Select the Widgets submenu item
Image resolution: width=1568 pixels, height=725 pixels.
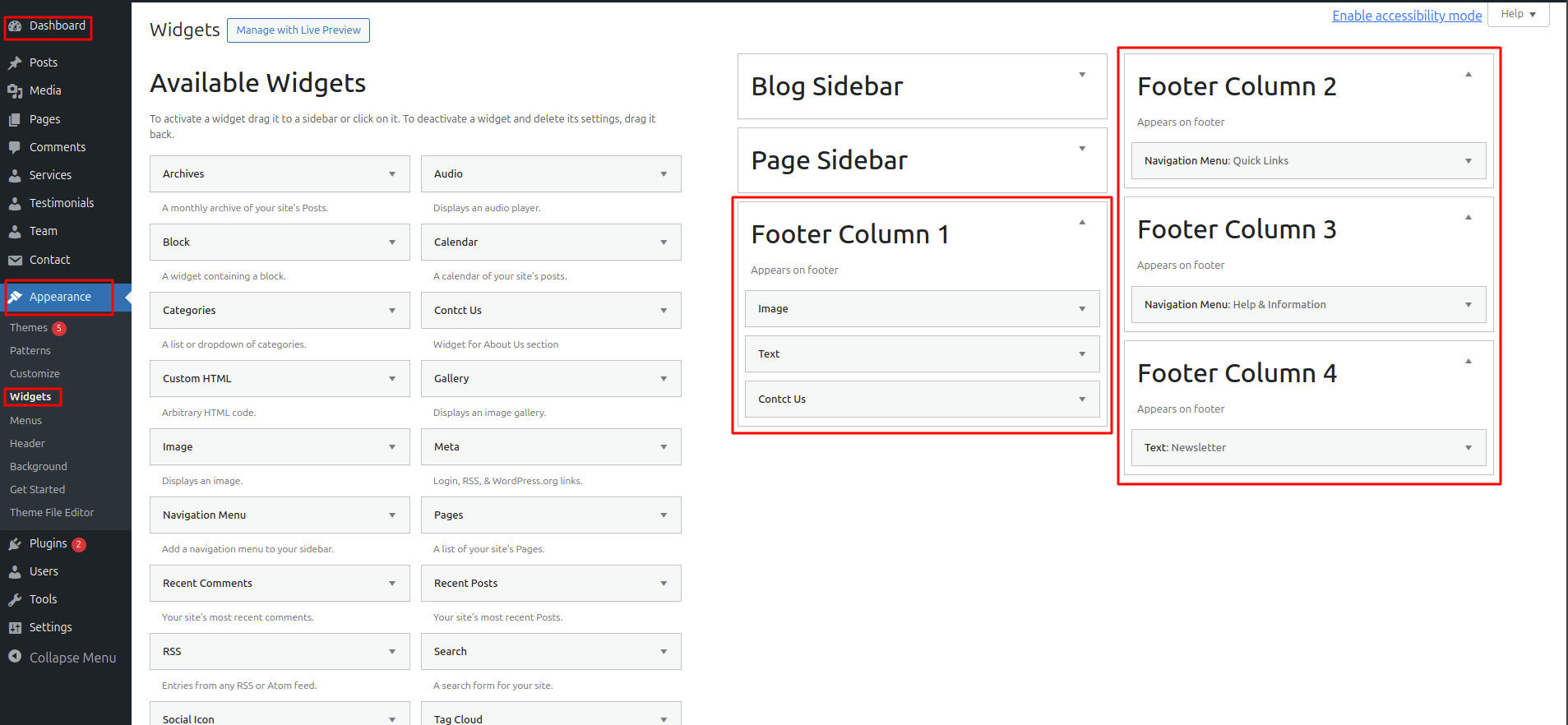(30, 396)
